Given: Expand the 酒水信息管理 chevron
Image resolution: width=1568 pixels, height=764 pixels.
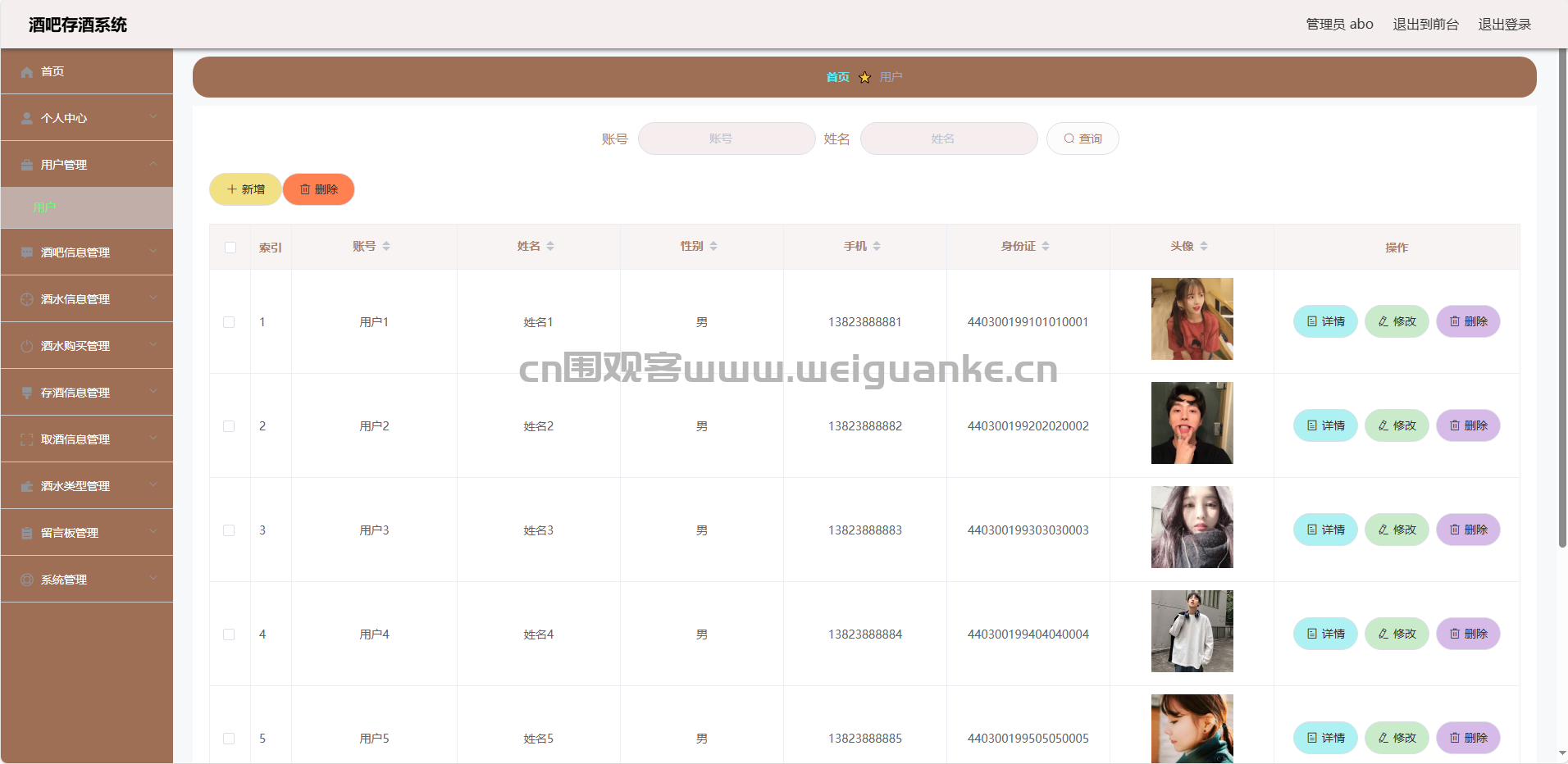Looking at the screenshot, I should [x=153, y=298].
